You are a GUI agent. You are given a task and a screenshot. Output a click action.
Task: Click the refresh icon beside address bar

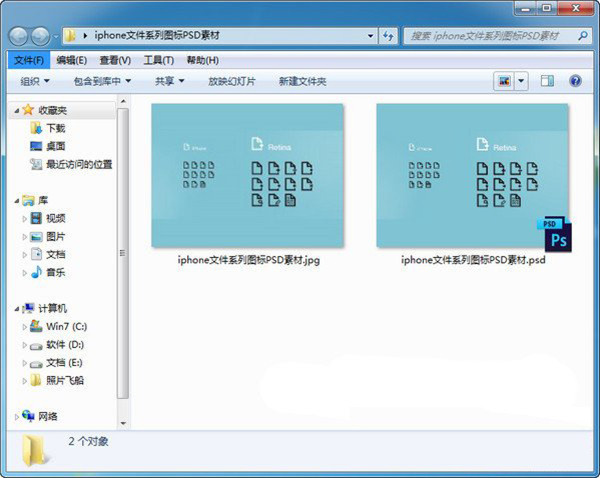(x=388, y=36)
